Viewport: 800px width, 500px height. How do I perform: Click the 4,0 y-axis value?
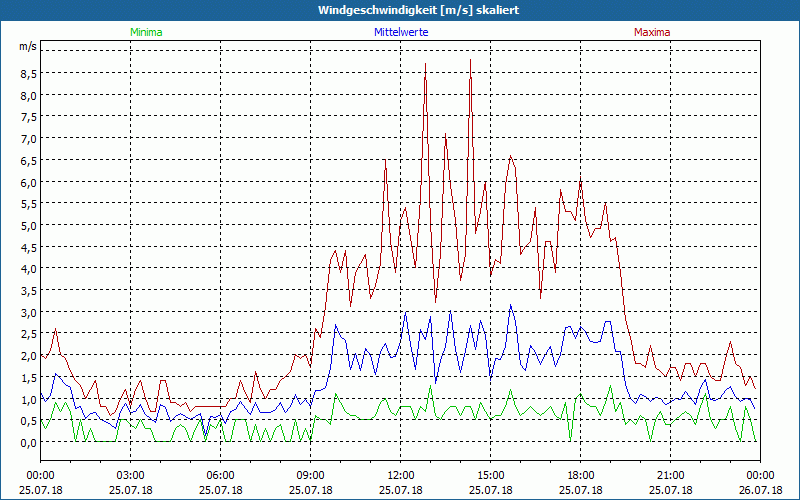[28, 269]
